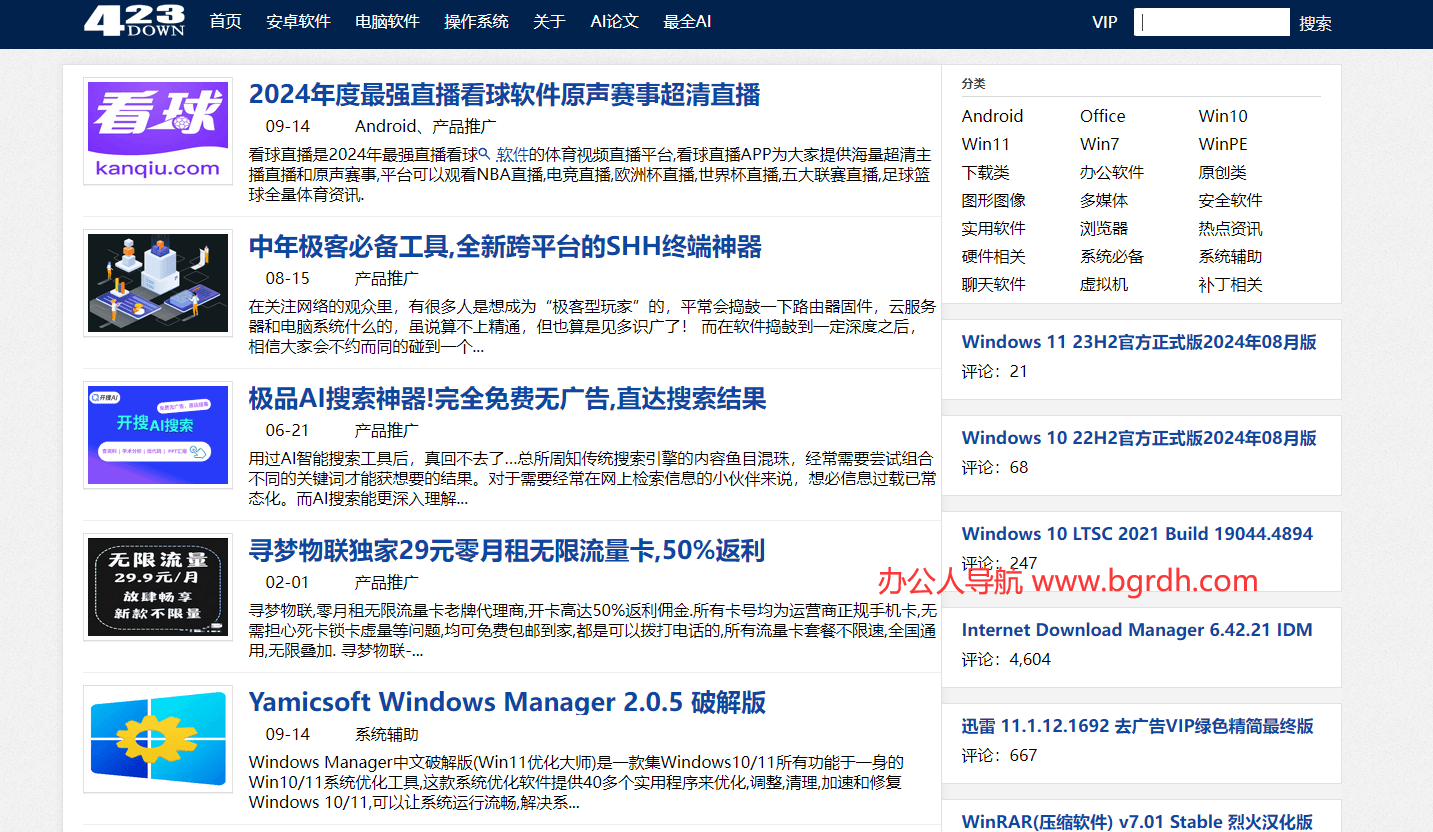Open the 极品AI搜索神器 article title
The width and height of the screenshot is (1433, 832).
[506, 399]
